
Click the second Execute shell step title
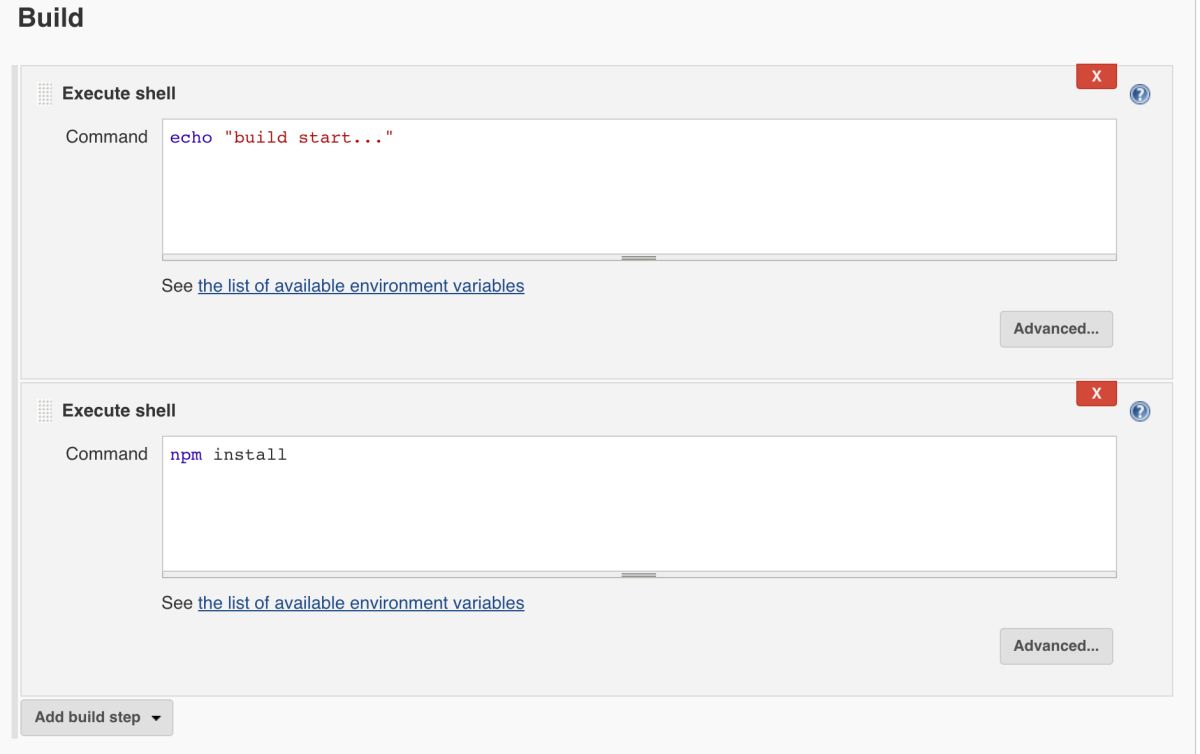coord(119,411)
